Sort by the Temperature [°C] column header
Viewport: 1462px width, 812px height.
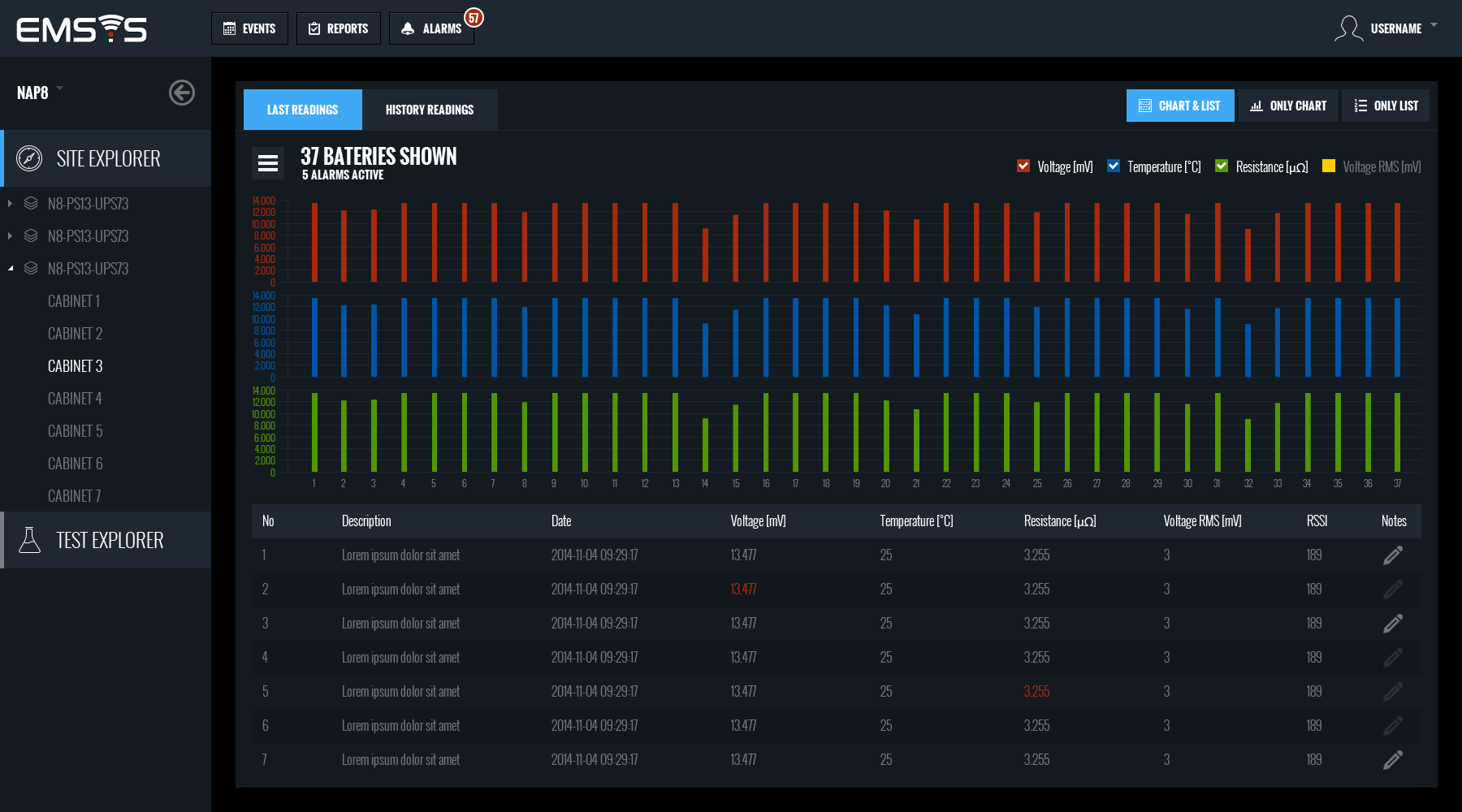pos(916,521)
